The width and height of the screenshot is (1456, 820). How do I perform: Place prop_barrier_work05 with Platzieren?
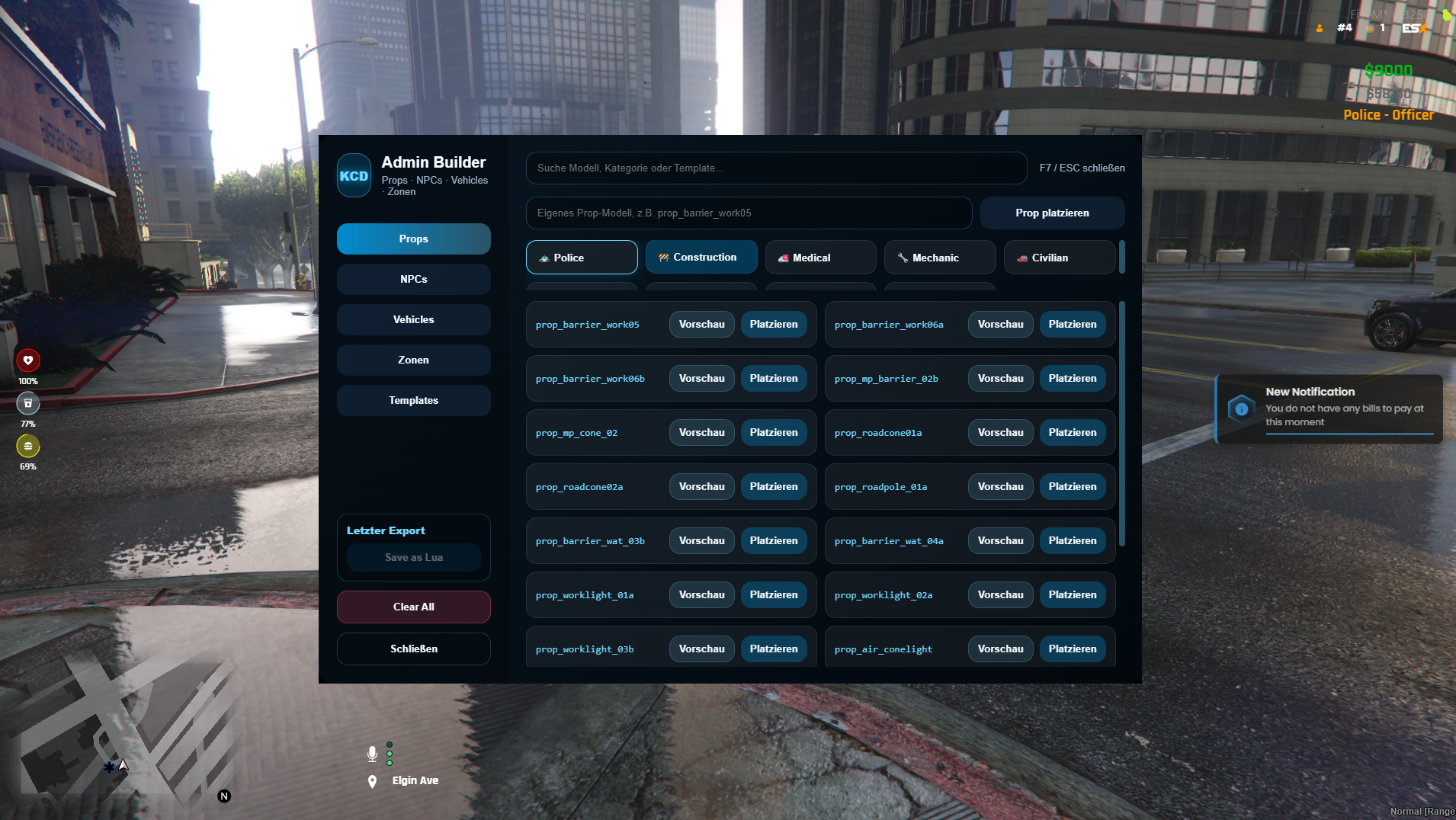click(x=774, y=325)
